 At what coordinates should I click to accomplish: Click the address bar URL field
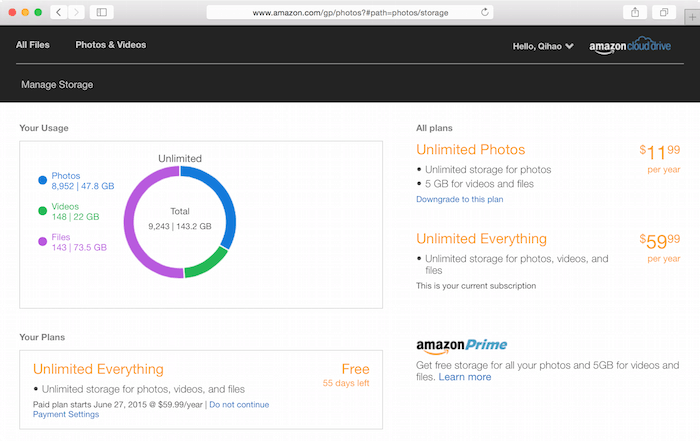coord(350,12)
